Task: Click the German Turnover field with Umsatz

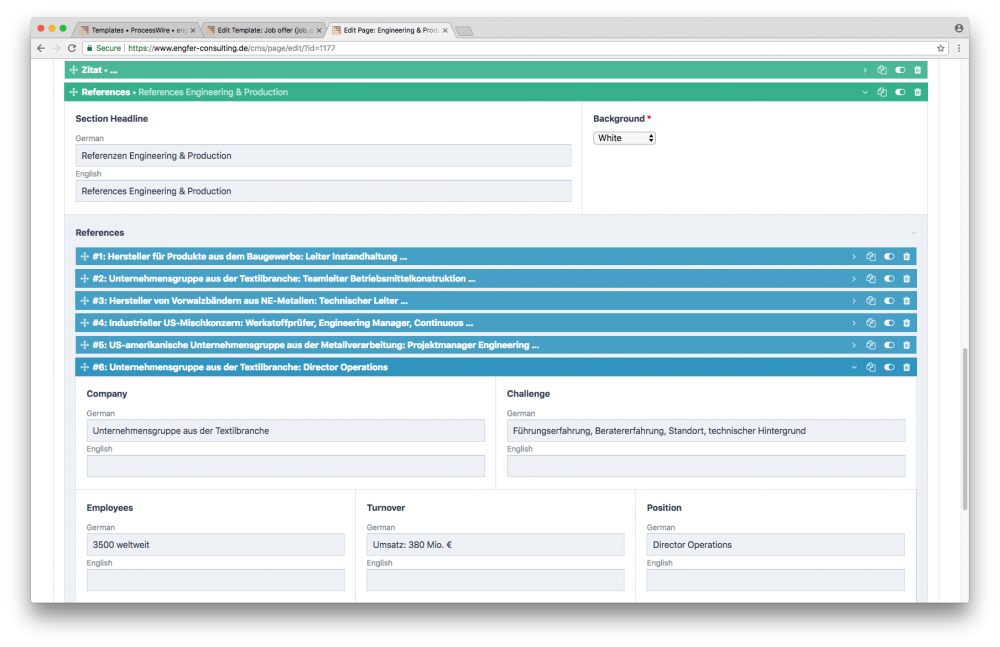Action: point(495,545)
